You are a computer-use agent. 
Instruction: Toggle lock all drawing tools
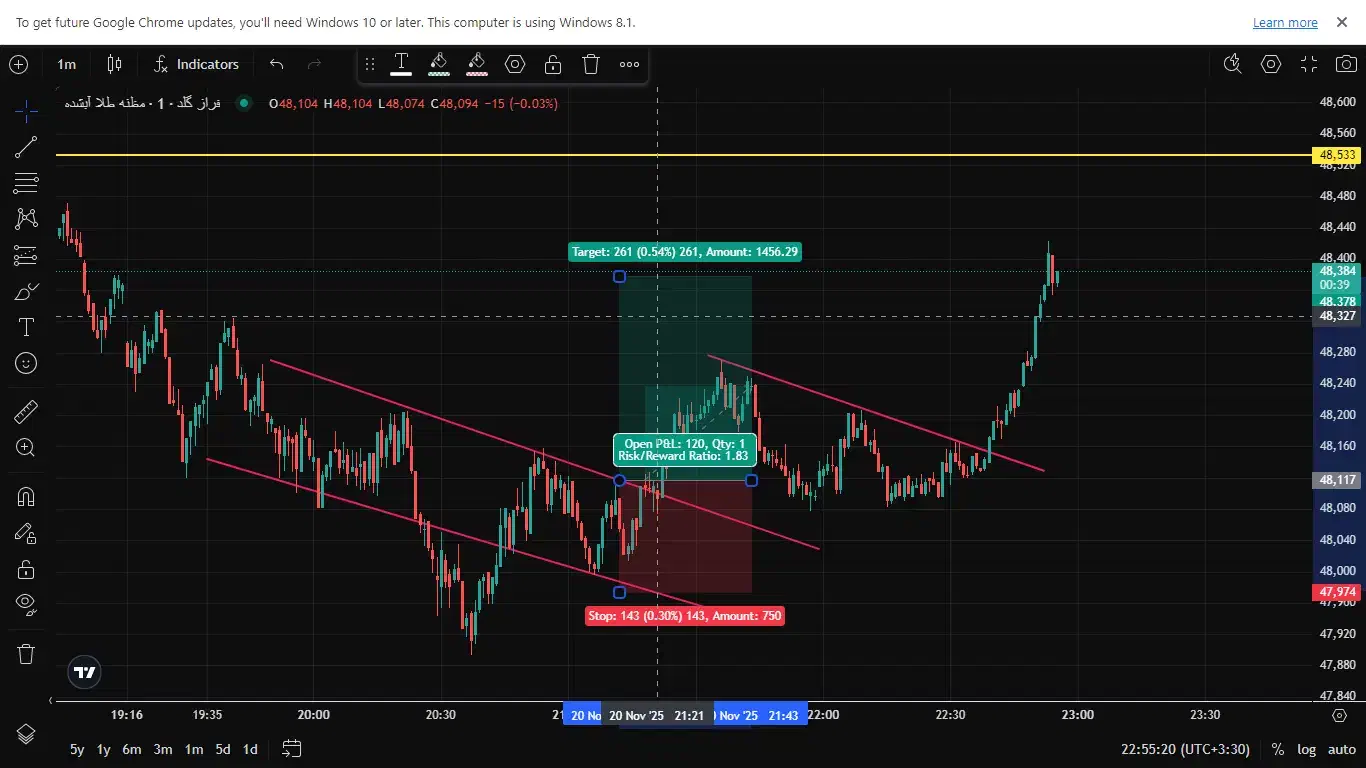coord(26,570)
